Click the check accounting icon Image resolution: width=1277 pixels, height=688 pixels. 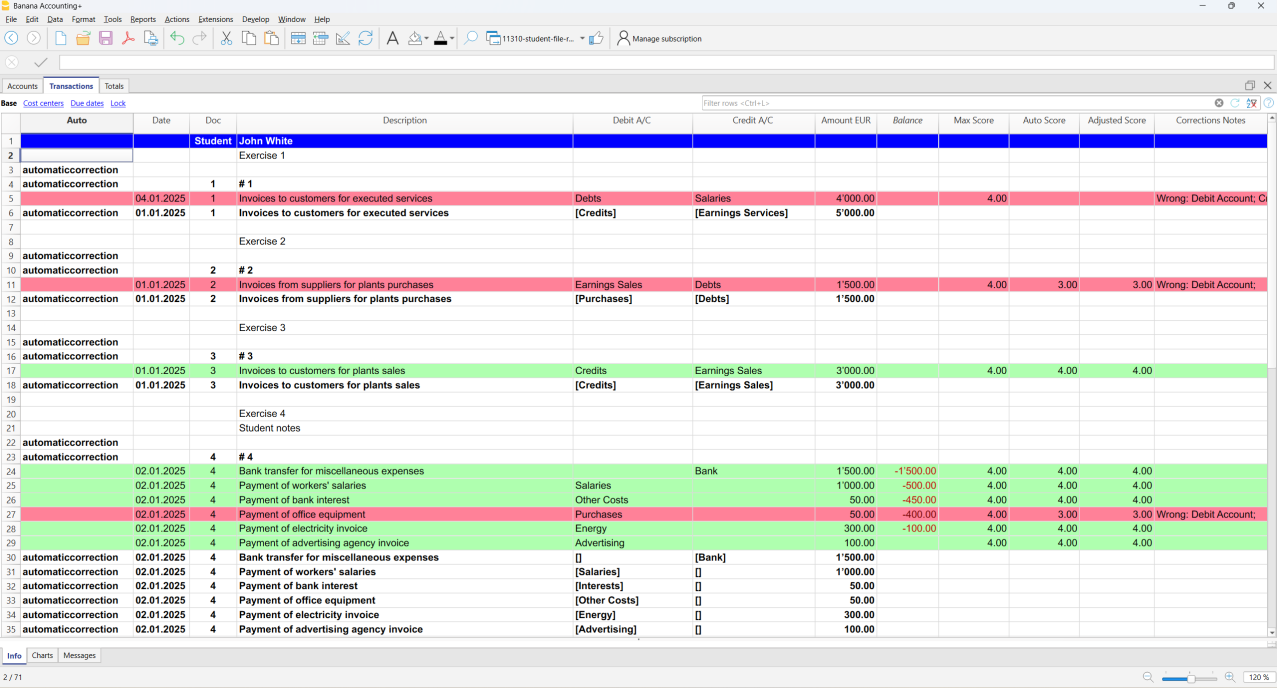(x=343, y=38)
